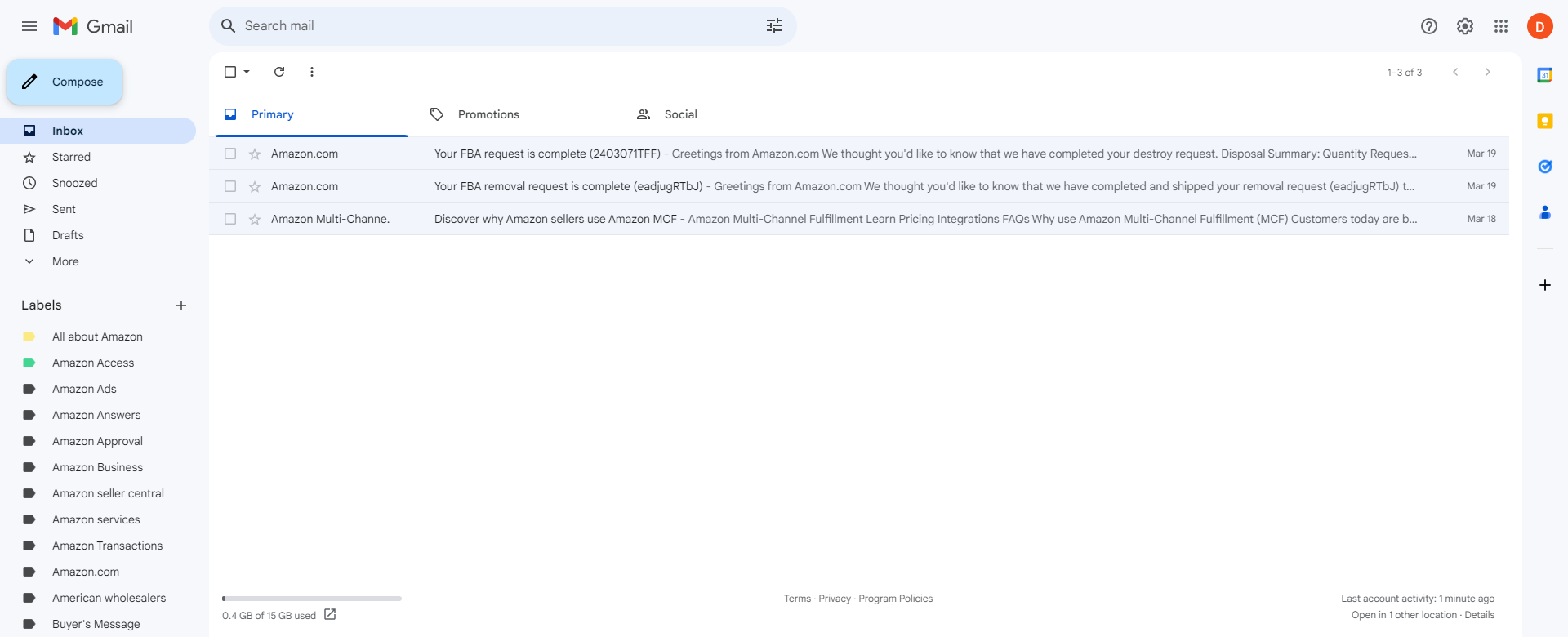Image resolution: width=1568 pixels, height=637 pixels.
Task: Open storage management external link icon
Action: 330,615
